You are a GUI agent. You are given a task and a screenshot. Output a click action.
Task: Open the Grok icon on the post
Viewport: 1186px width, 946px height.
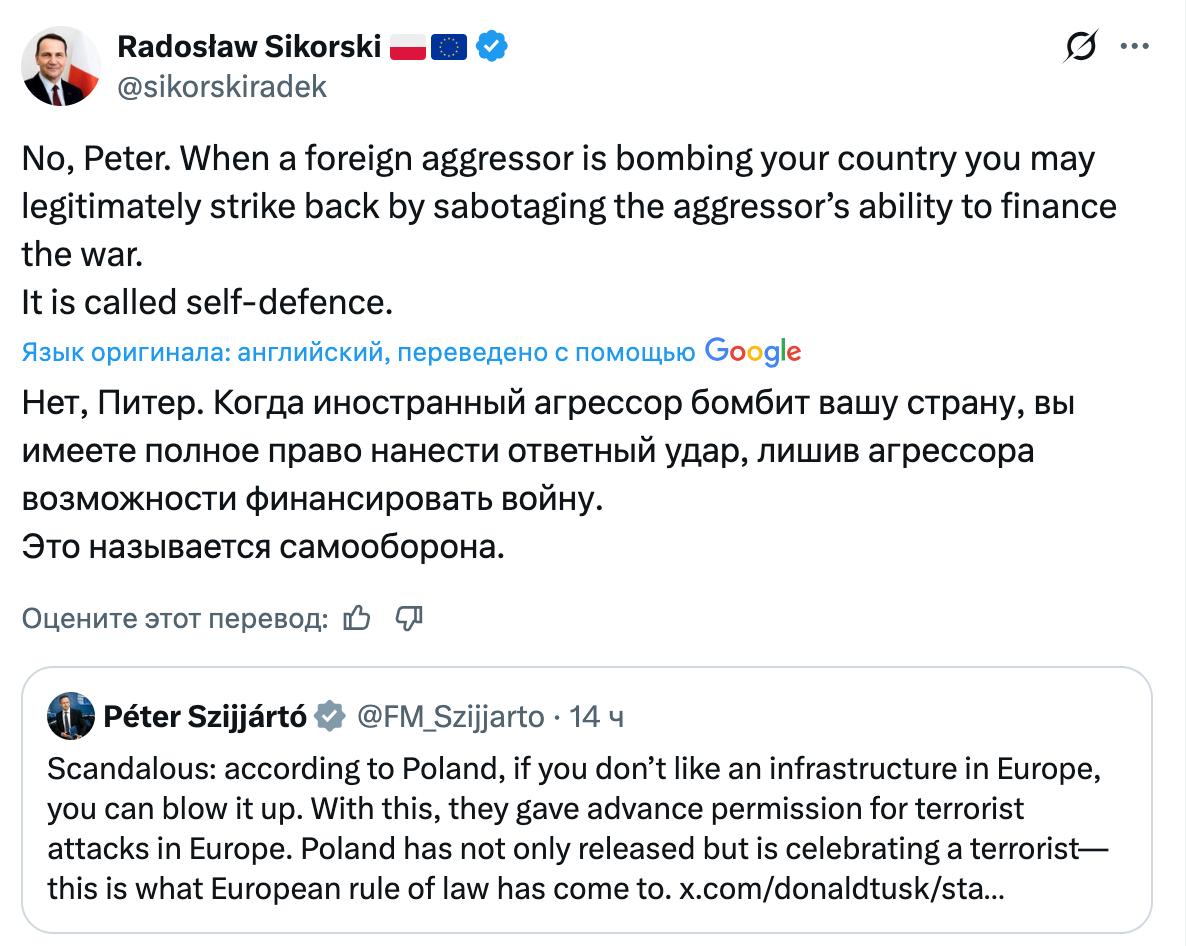(x=1081, y=47)
